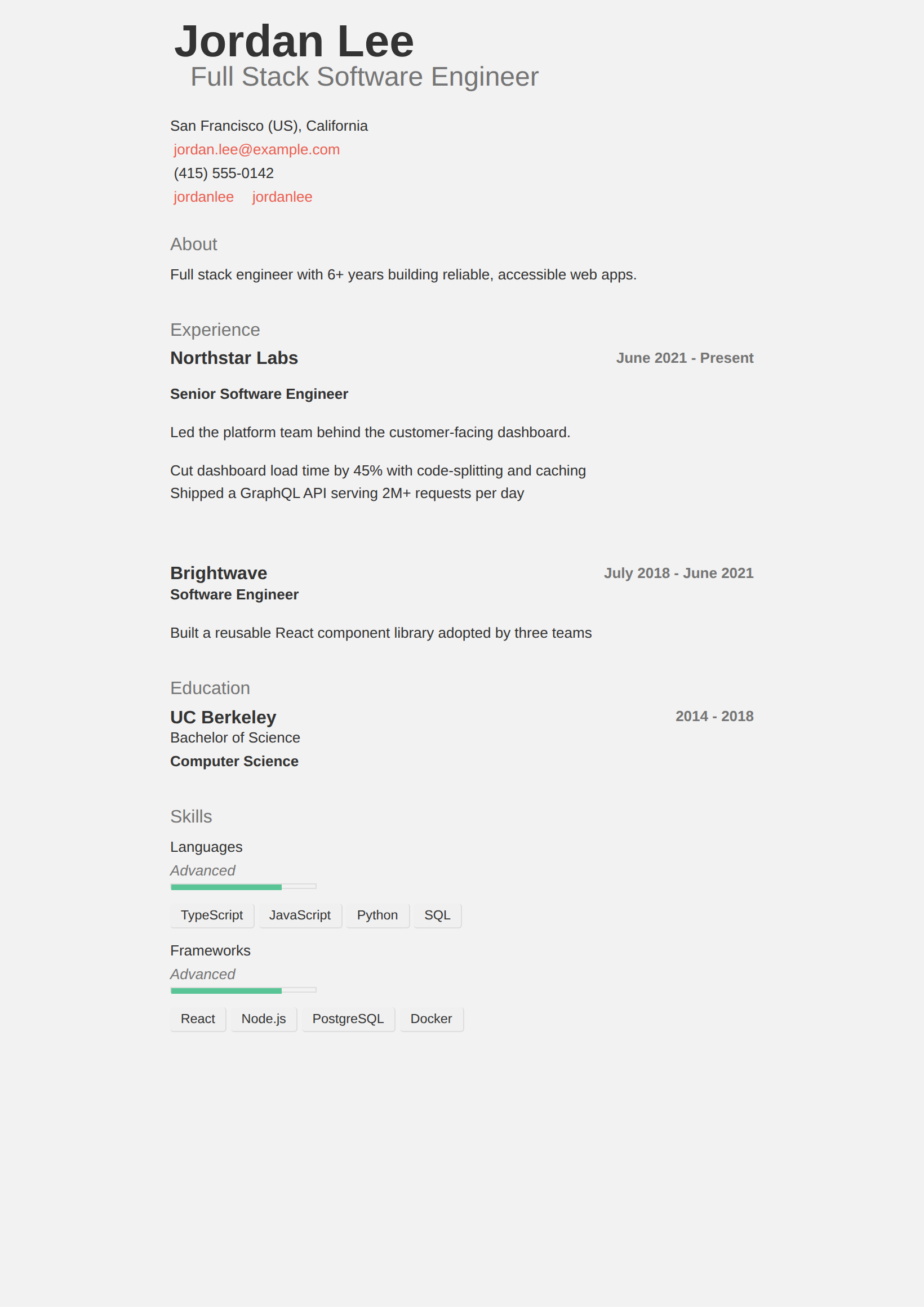Viewport: 924px width, 1307px height.
Task: Click the Skills section heading
Action: (x=192, y=816)
